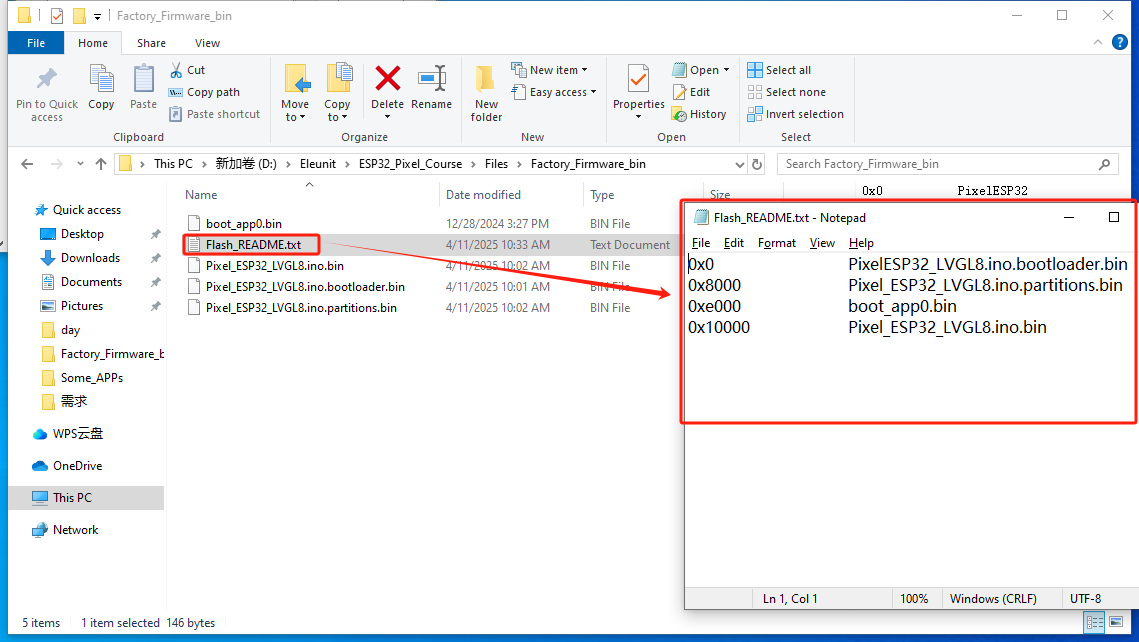Select Quick access in navigation pane
This screenshot has width=1139, height=642.
tap(87, 210)
